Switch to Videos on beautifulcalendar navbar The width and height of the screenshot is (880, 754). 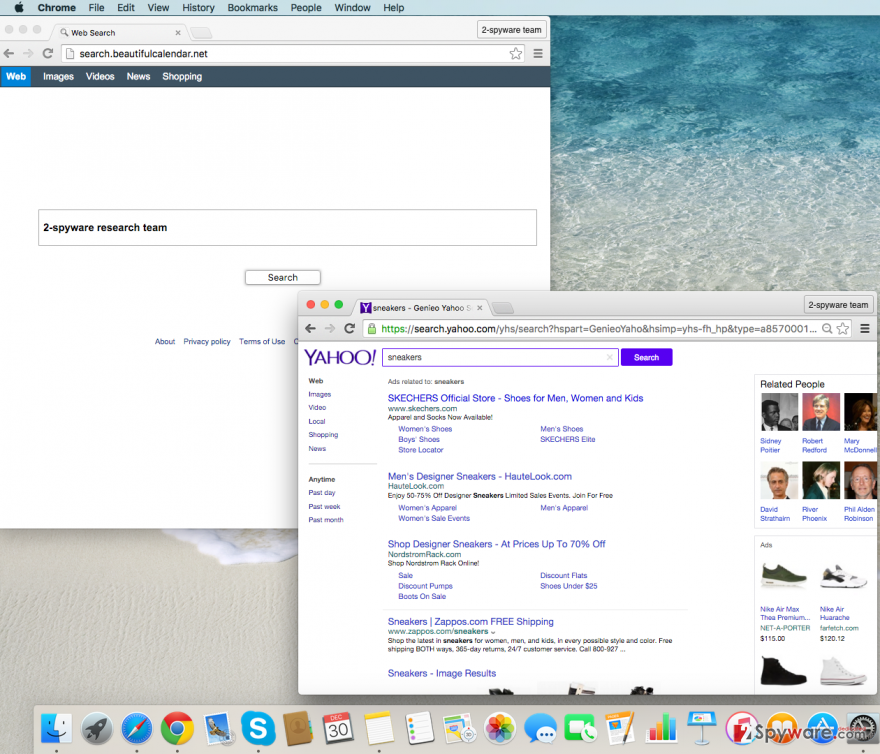(100, 76)
